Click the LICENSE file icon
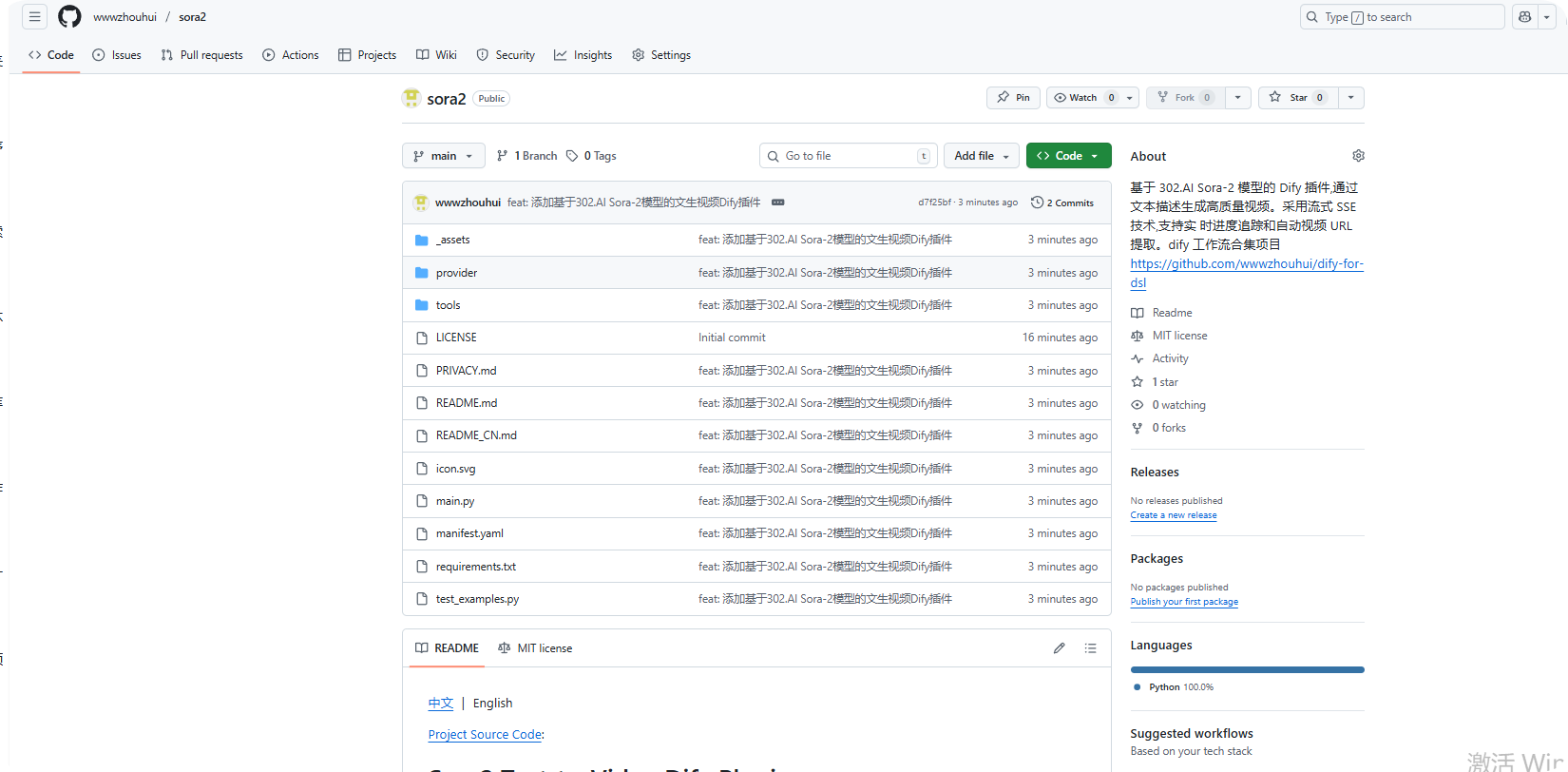The height and width of the screenshot is (772, 1568). pyautogui.click(x=422, y=338)
